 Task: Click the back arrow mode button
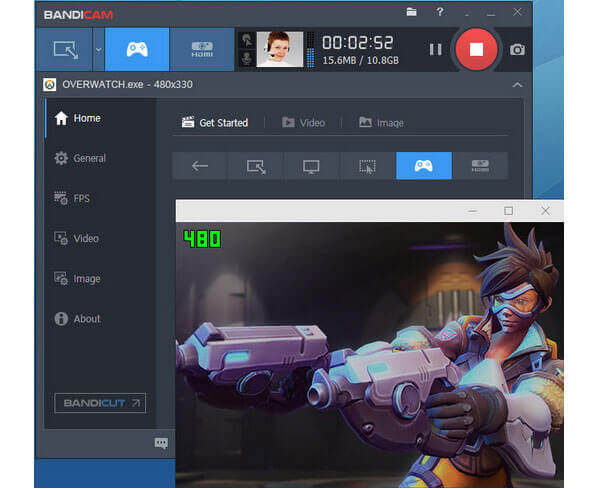tap(200, 166)
